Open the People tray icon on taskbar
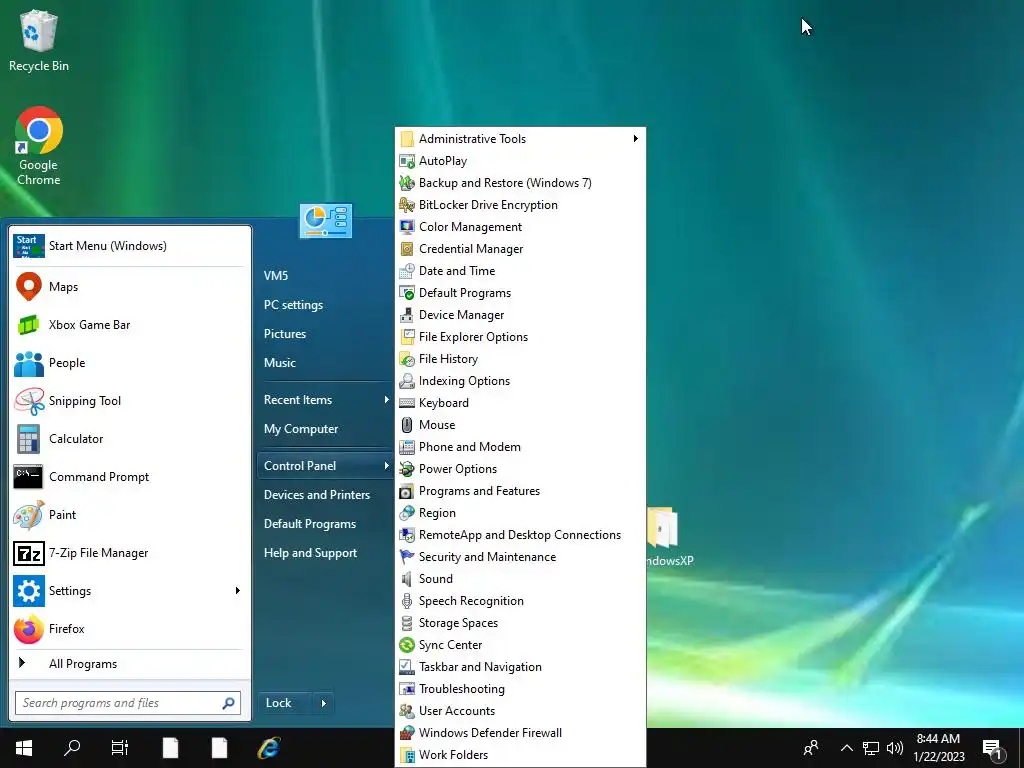1024x768 pixels. [811, 748]
